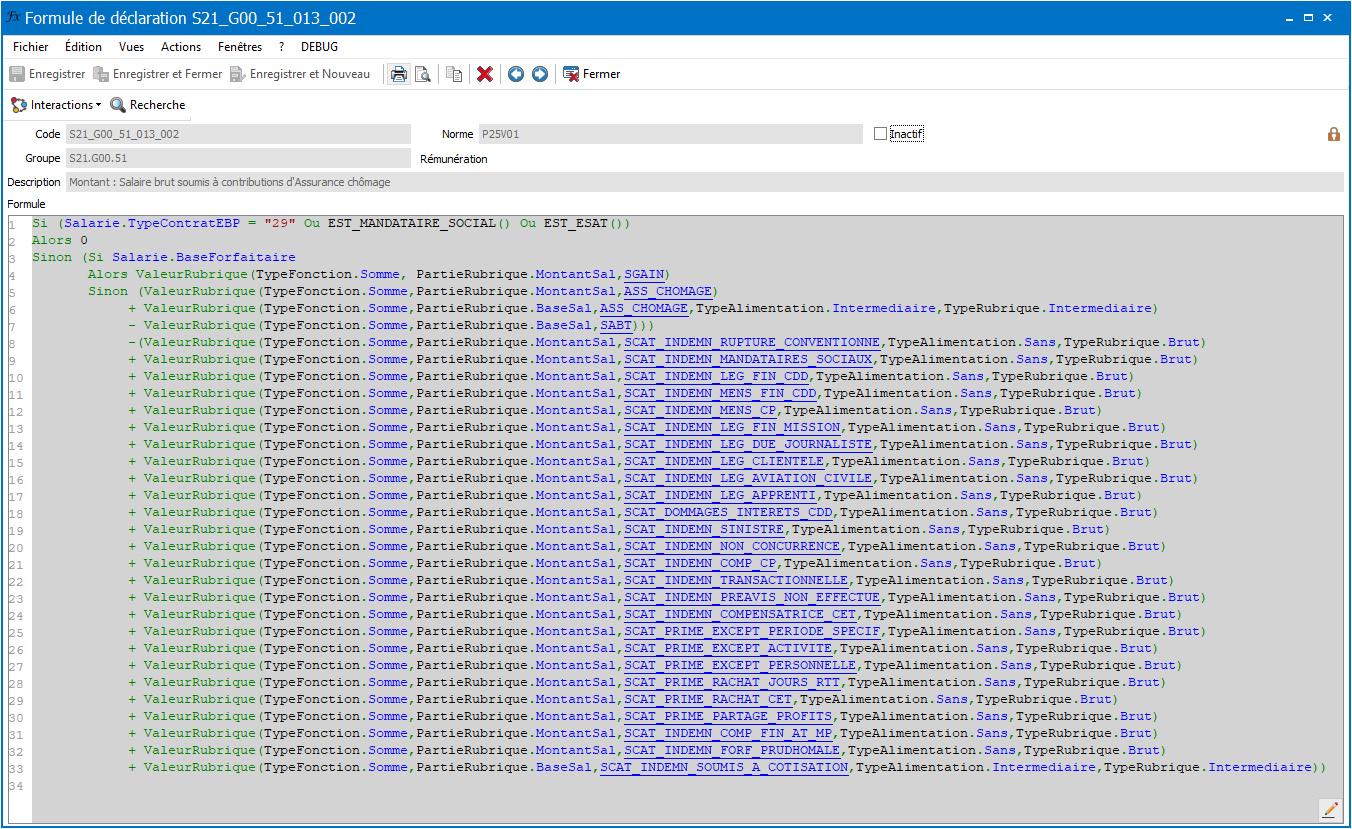Click the "Alors 0" text on line 2
Screen dimensions: 1352x829
[x=60, y=240]
